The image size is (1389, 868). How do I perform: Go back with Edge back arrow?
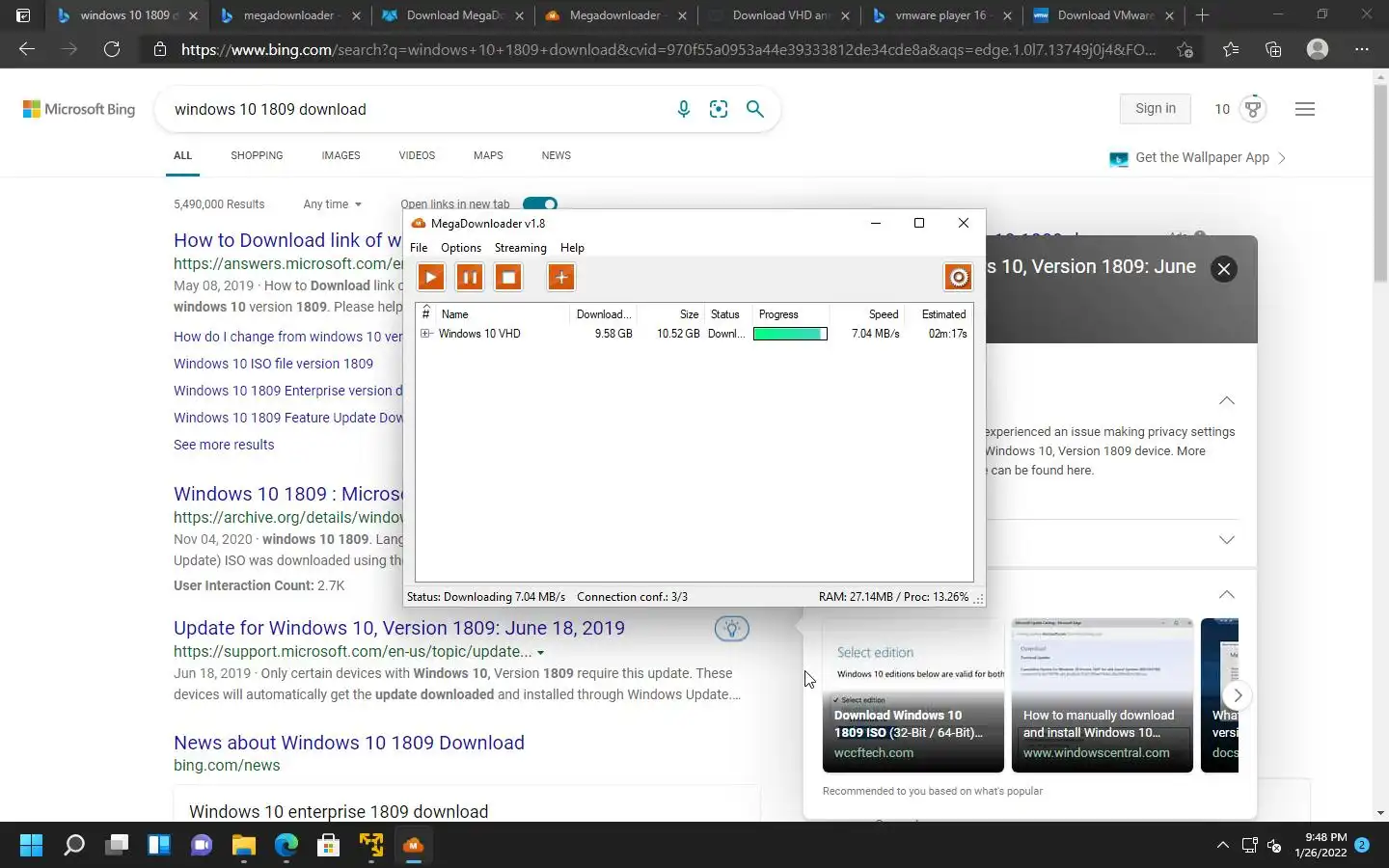[27, 49]
